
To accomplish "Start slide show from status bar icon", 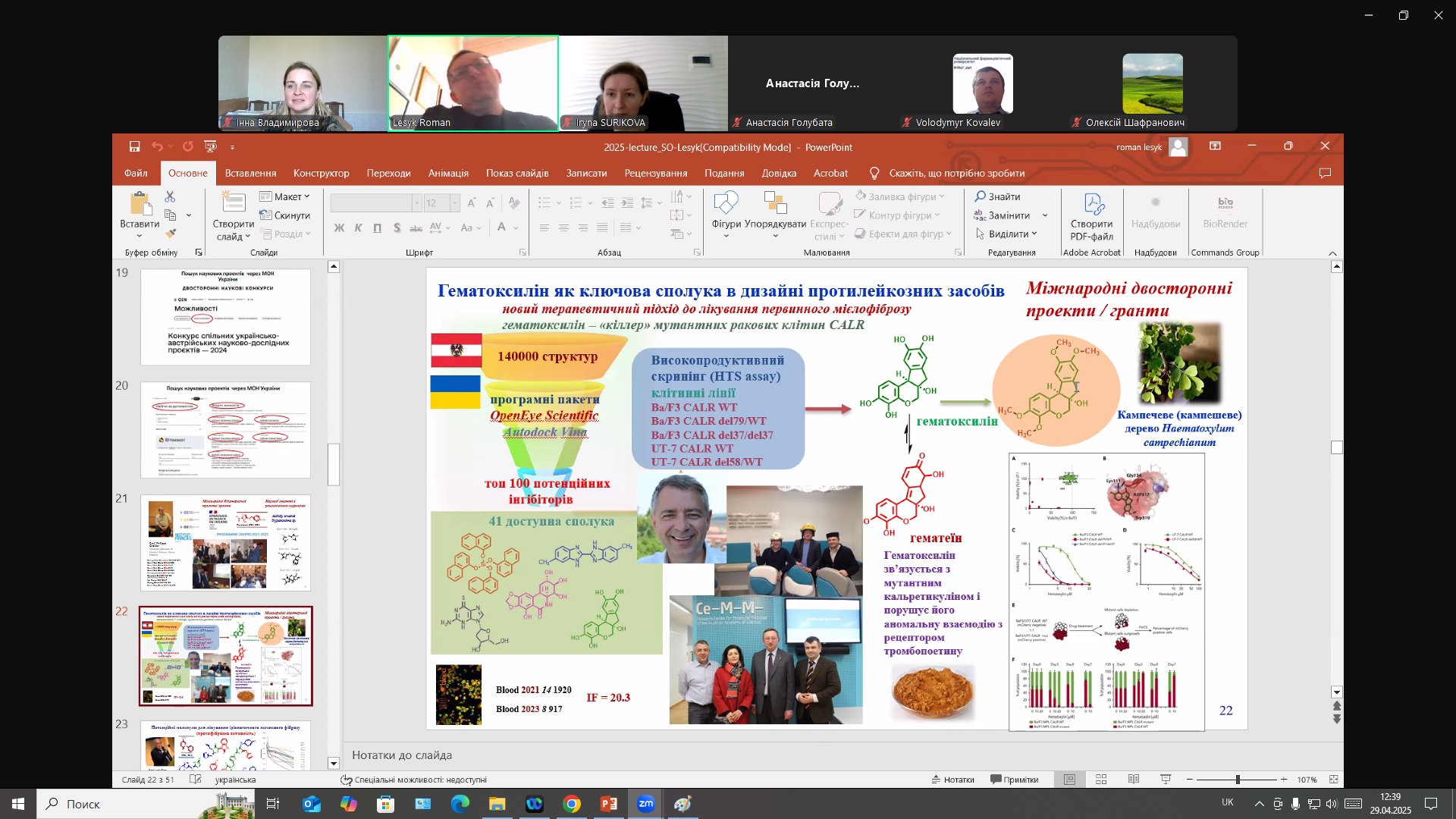I will click(x=1166, y=780).
